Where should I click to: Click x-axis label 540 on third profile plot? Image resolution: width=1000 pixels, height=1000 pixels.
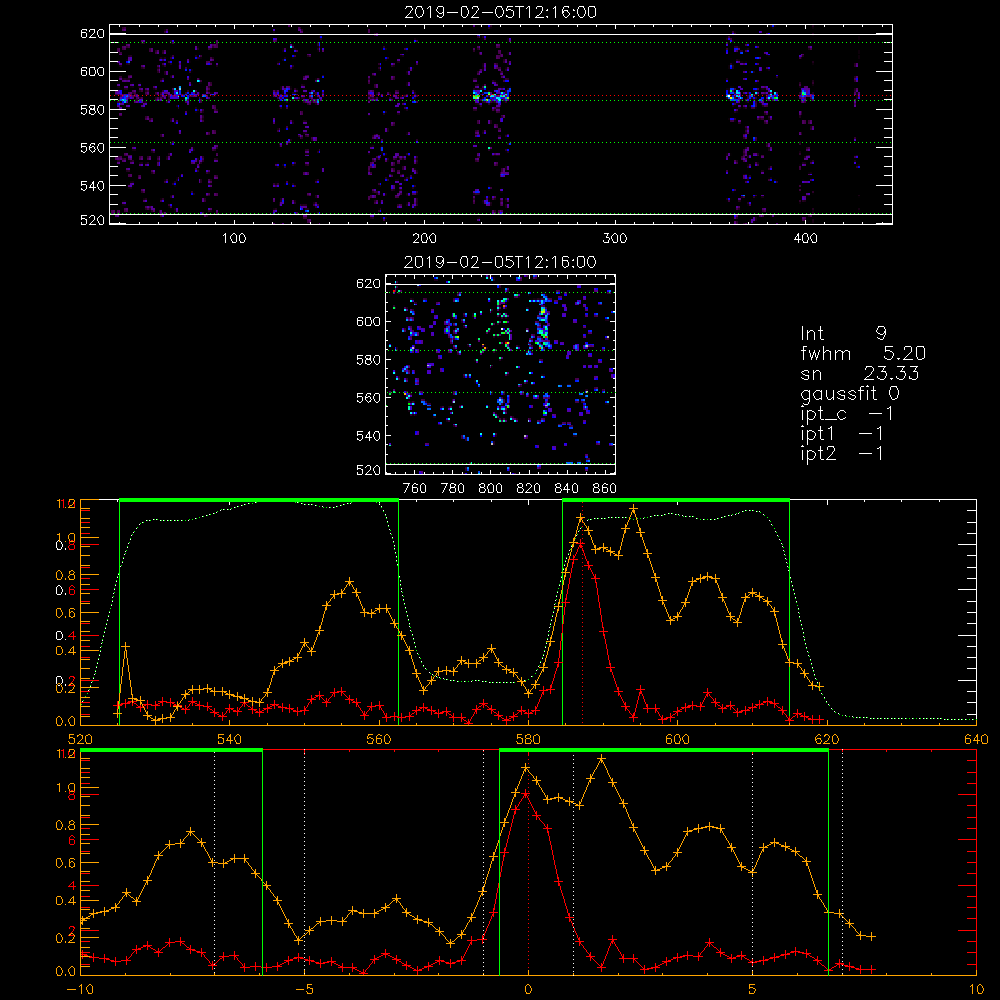point(230,739)
